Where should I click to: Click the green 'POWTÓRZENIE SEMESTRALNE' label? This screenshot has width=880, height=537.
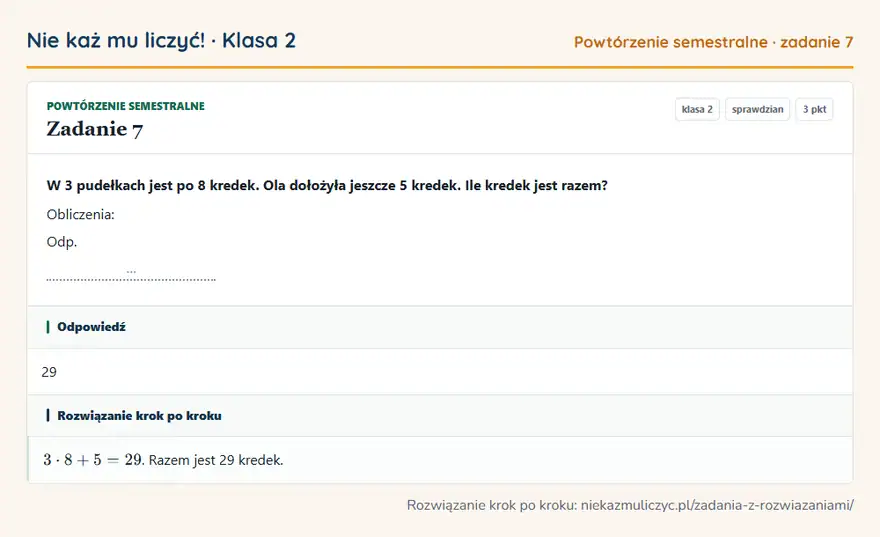pyautogui.click(x=126, y=106)
